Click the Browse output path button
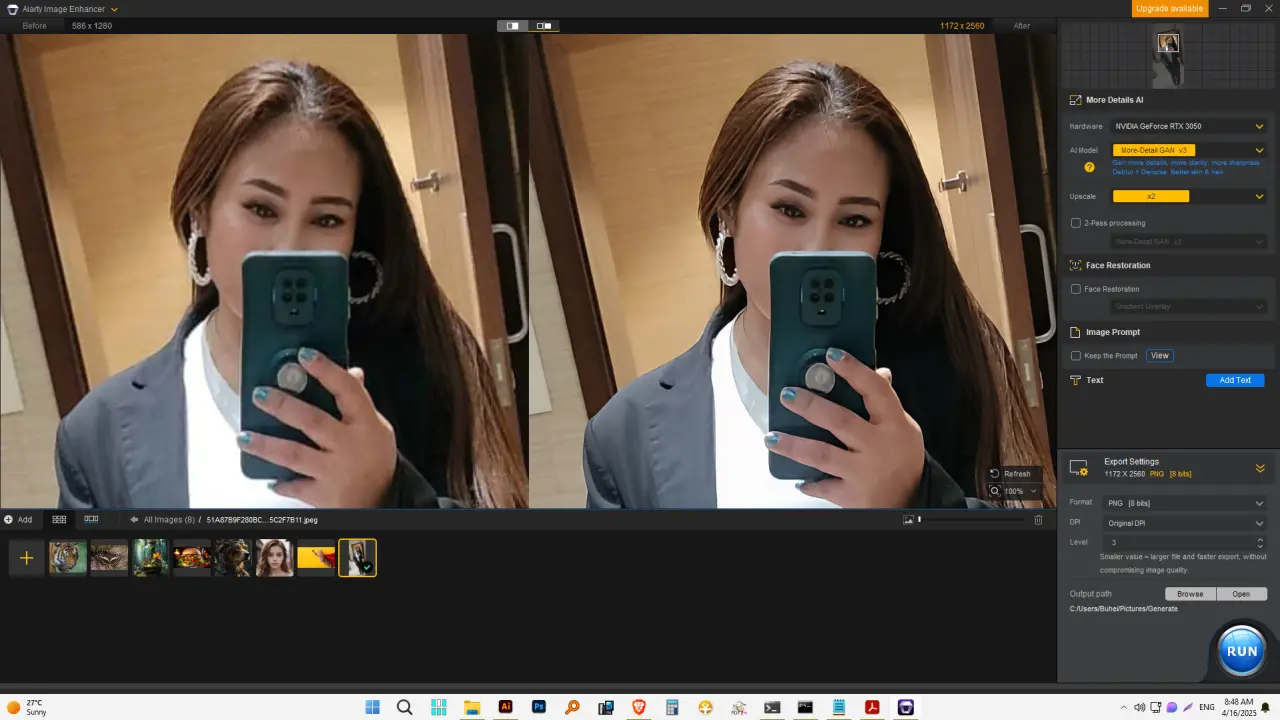The width and height of the screenshot is (1280, 720). coord(1190,594)
